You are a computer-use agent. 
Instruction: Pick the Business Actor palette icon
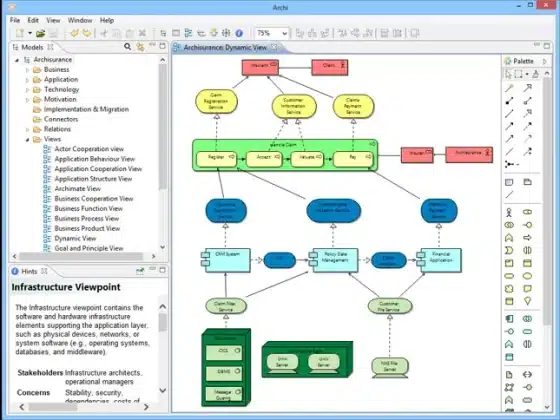[509, 212]
